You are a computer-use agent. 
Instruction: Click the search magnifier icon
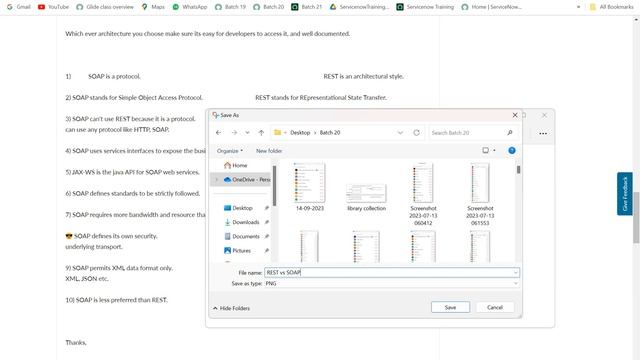[510, 133]
